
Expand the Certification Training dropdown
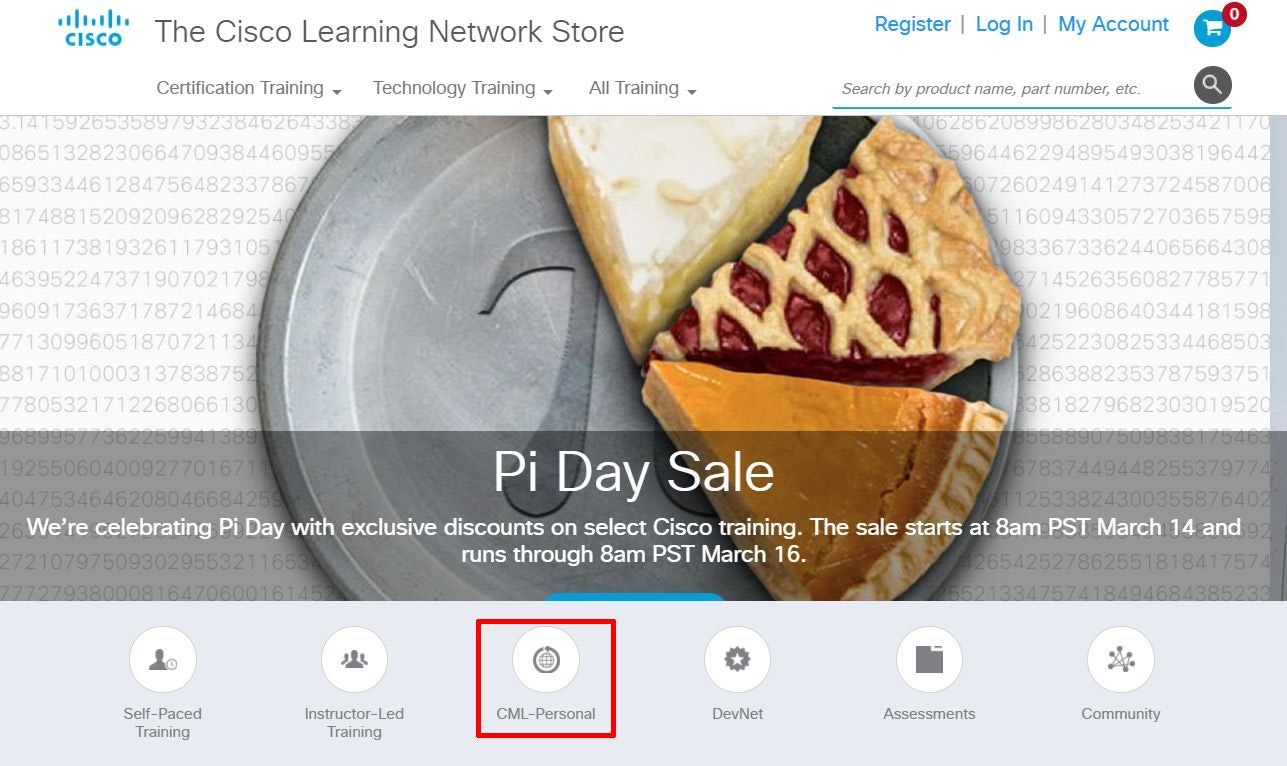(249, 88)
